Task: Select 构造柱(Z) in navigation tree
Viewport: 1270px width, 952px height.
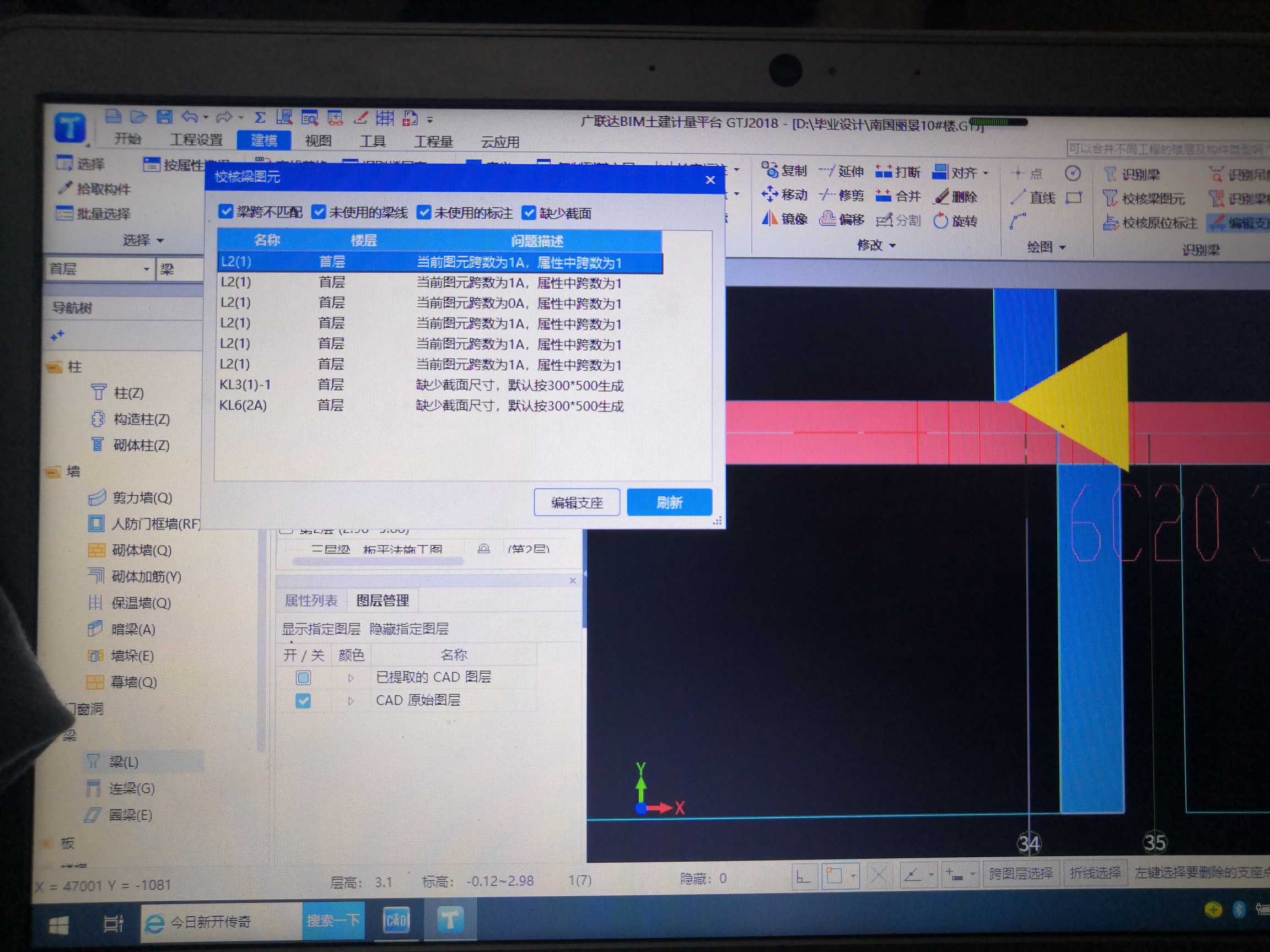Action: 131,419
